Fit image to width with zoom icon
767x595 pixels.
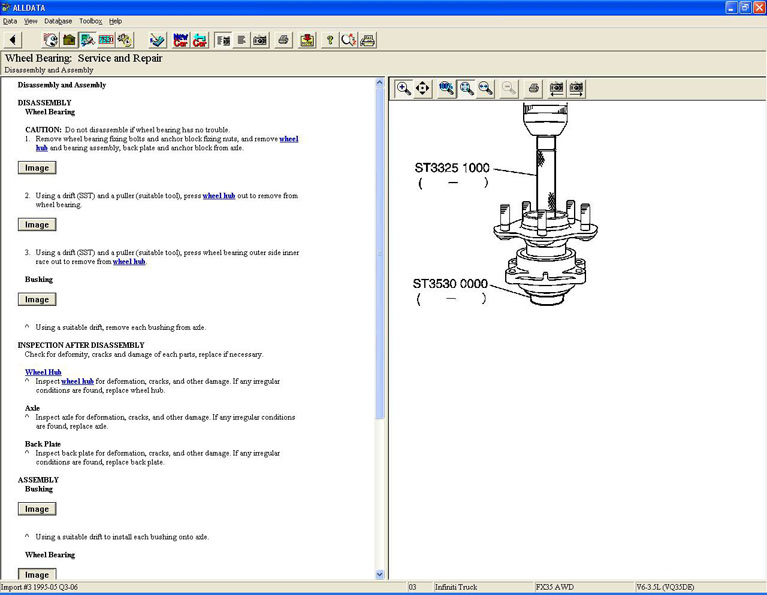point(485,88)
